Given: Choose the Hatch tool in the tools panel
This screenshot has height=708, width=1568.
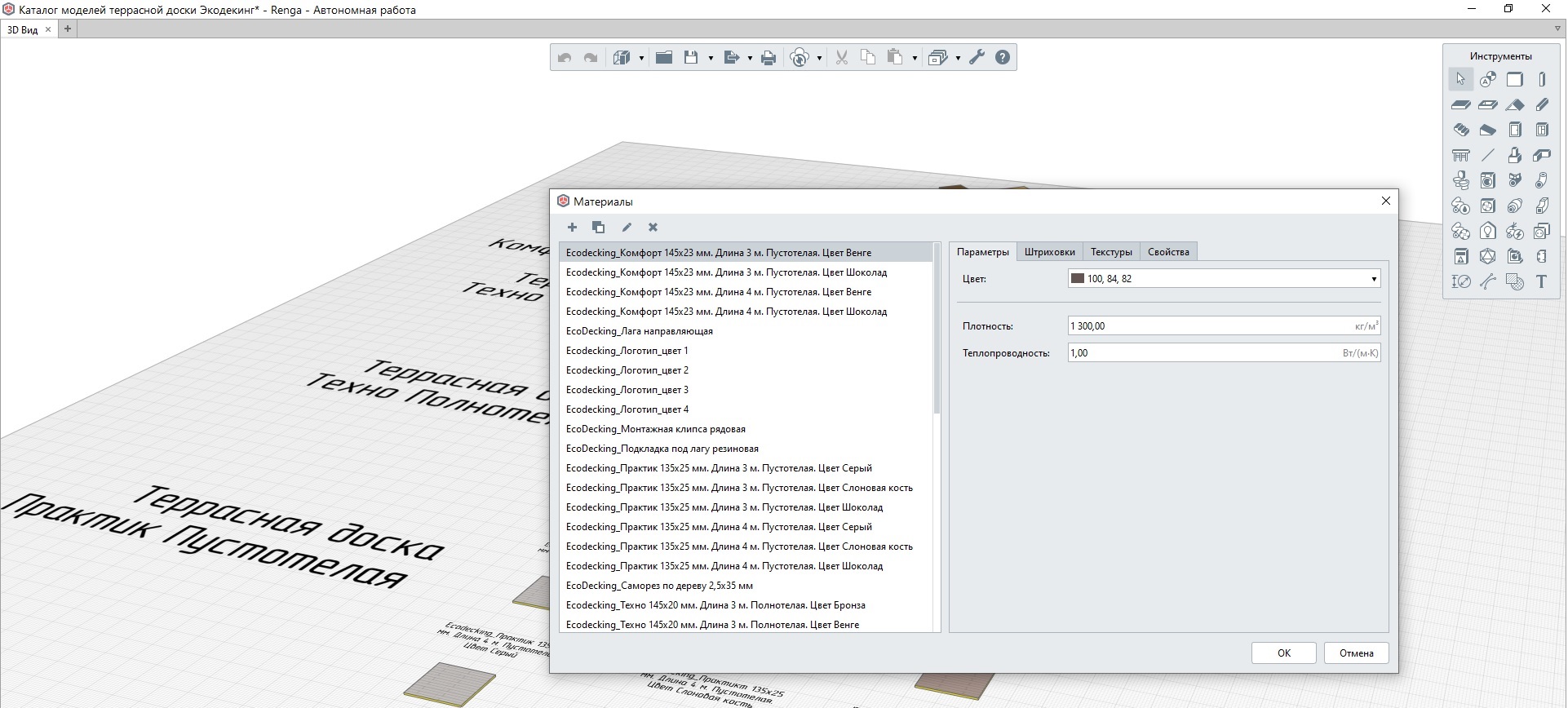Looking at the screenshot, I should (1515, 281).
